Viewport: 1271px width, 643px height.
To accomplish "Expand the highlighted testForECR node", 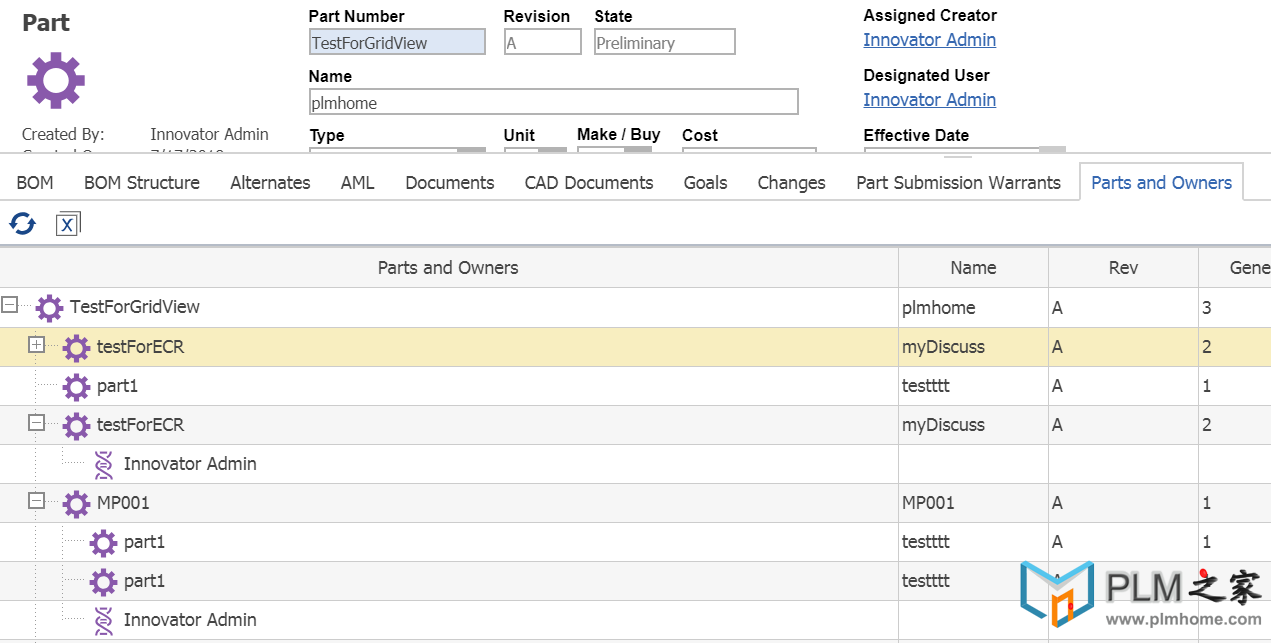I will [x=37, y=345].
